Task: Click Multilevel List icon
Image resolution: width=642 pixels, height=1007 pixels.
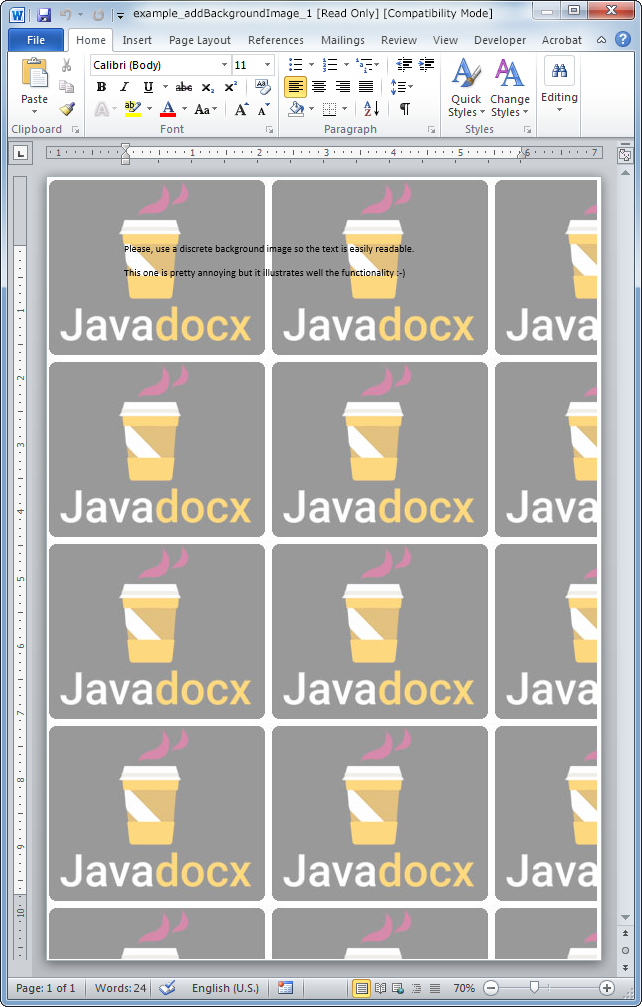Action: point(364,65)
